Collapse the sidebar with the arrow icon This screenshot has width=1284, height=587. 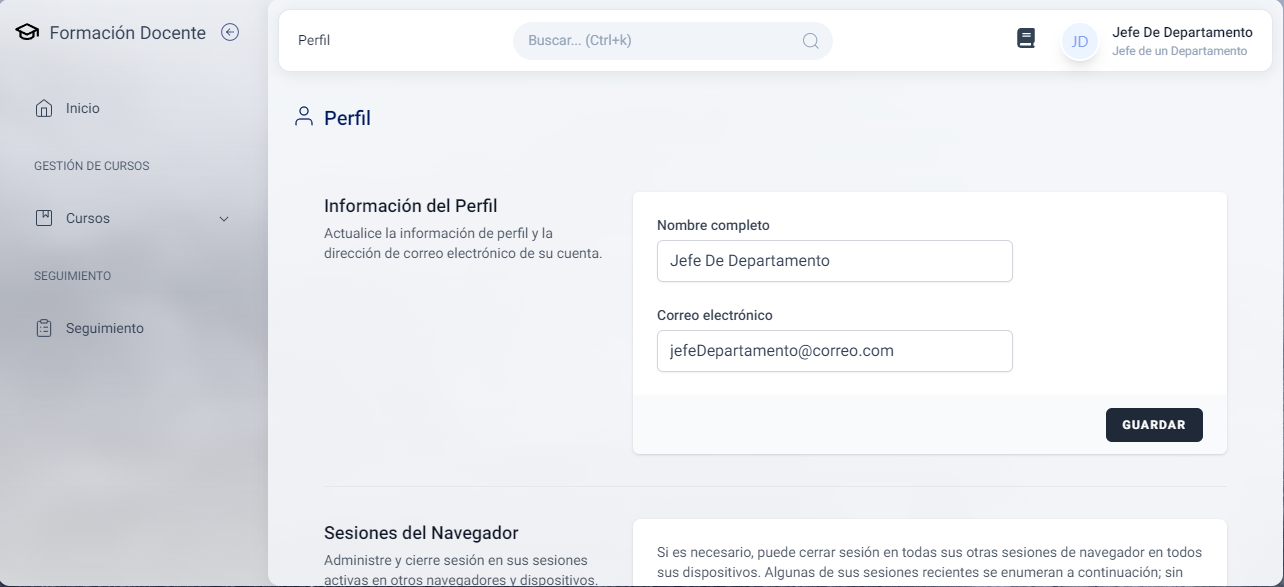click(230, 33)
